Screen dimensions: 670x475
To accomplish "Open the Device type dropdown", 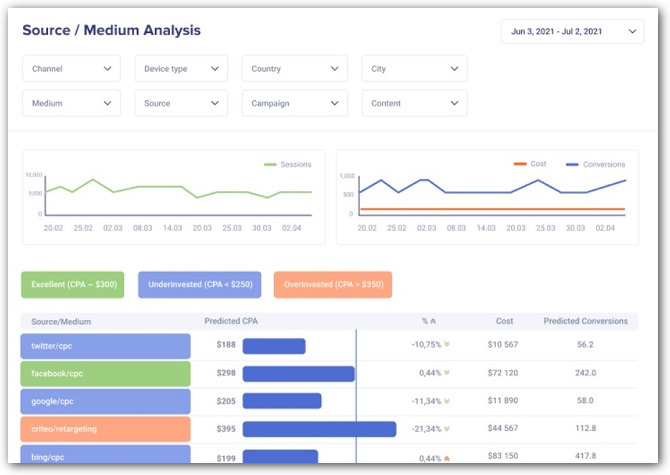I will coord(181,69).
